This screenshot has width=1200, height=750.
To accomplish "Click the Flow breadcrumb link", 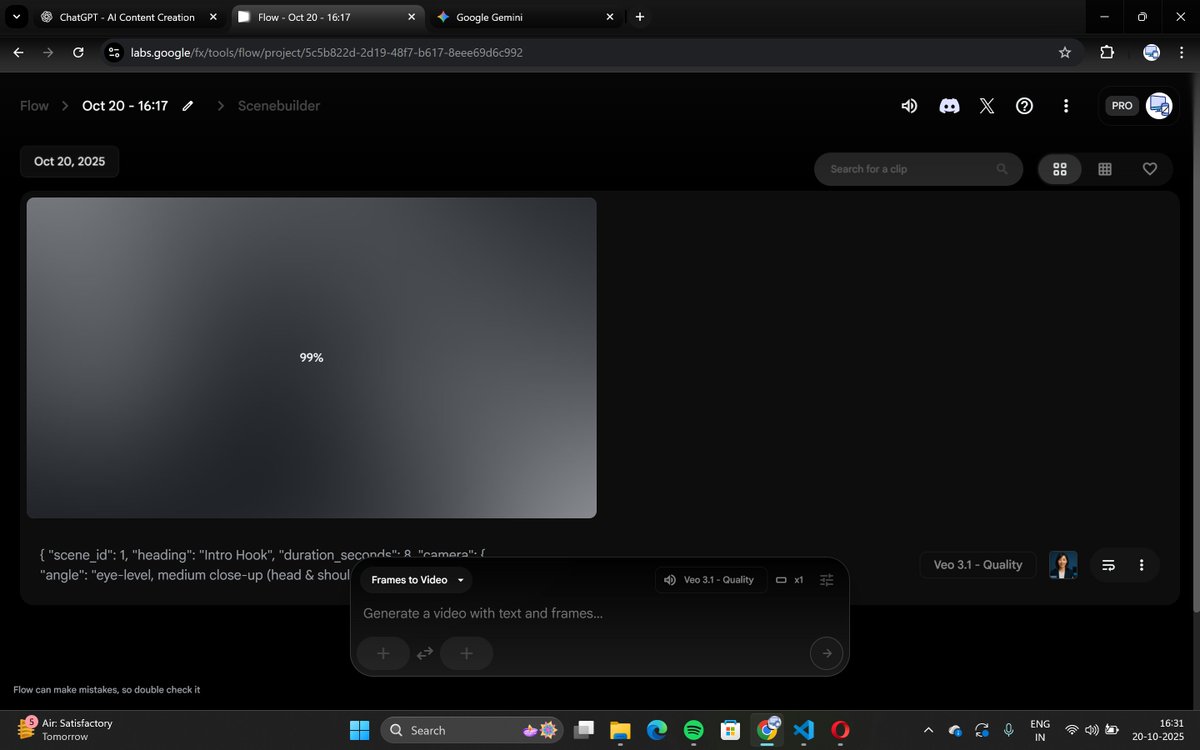I will click(33, 105).
